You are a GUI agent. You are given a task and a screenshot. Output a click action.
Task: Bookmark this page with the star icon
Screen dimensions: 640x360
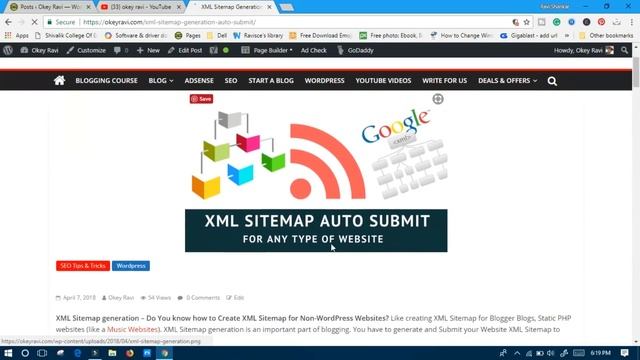(527, 22)
